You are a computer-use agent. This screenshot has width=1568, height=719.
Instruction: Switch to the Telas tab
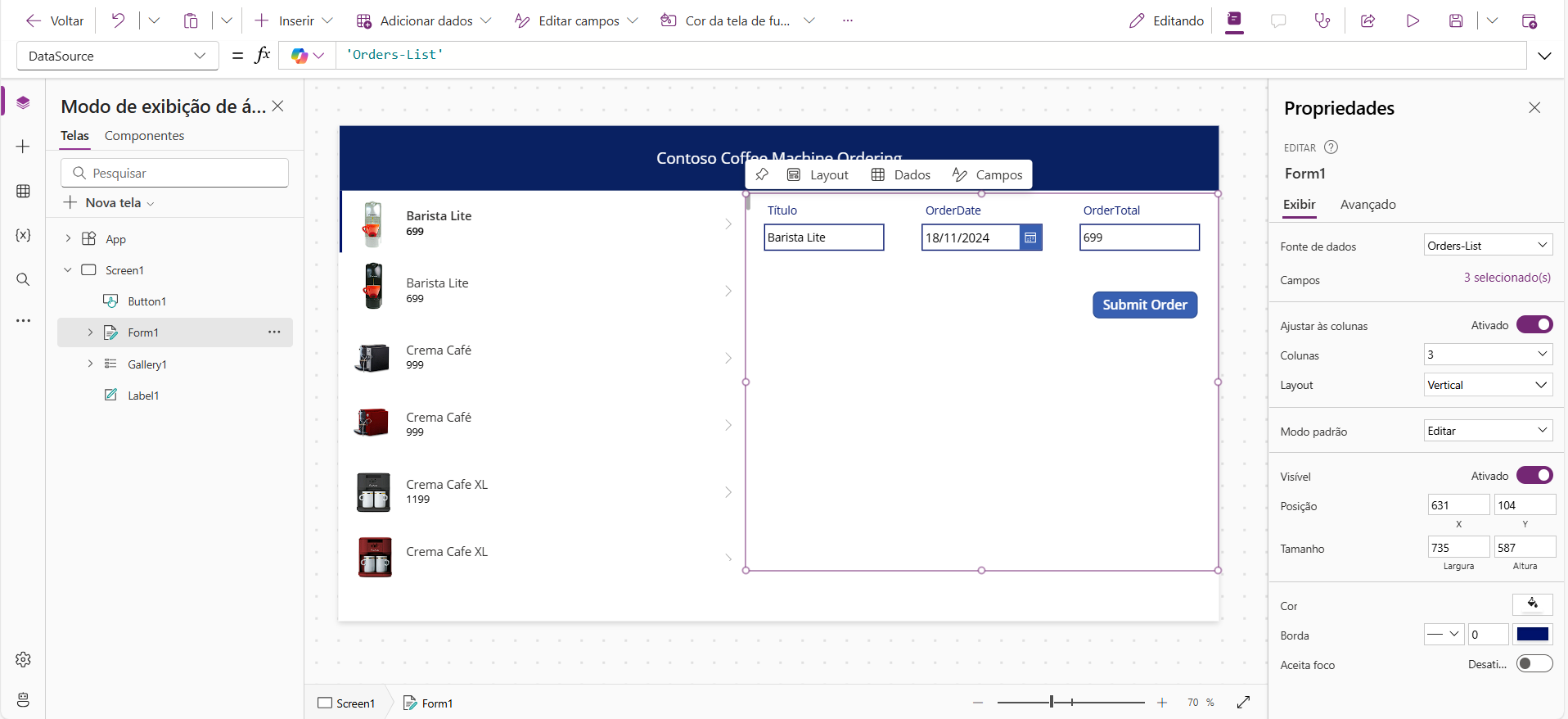(x=74, y=136)
